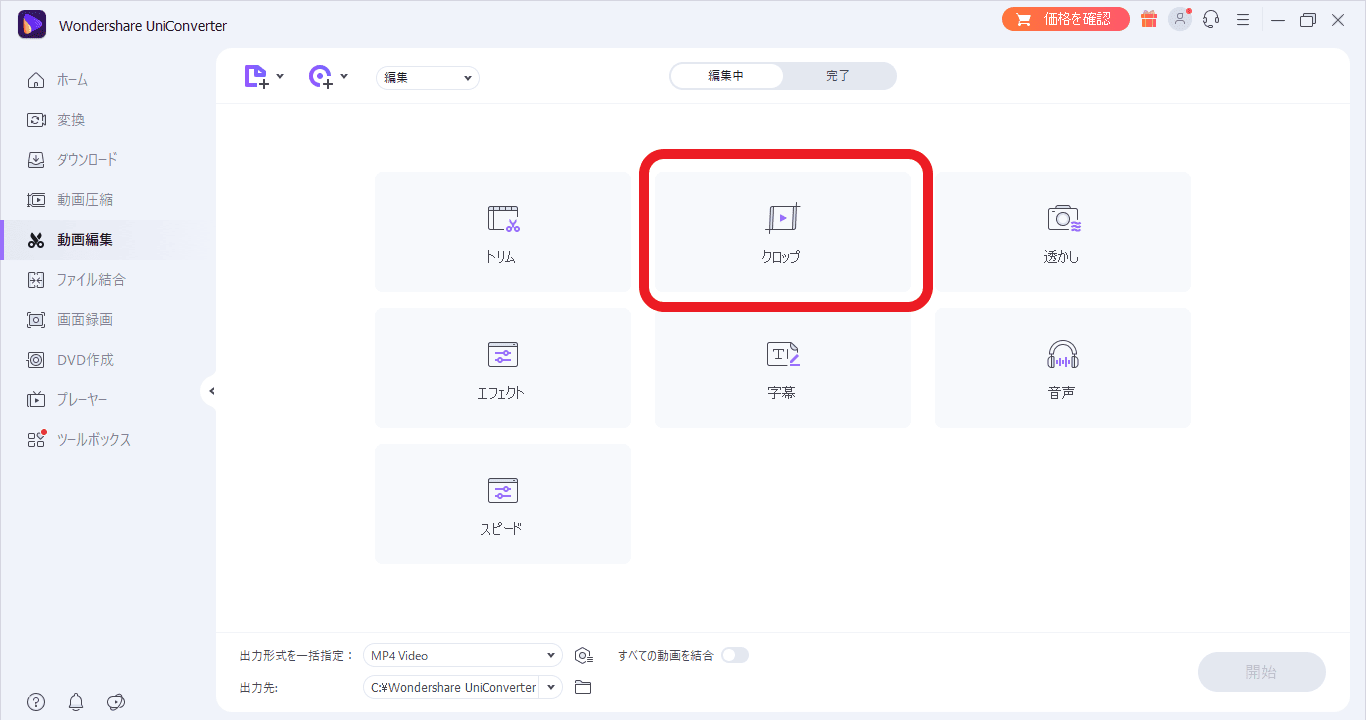Click the output format settings gear icon
The image size is (1366, 720).
click(x=584, y=656)
